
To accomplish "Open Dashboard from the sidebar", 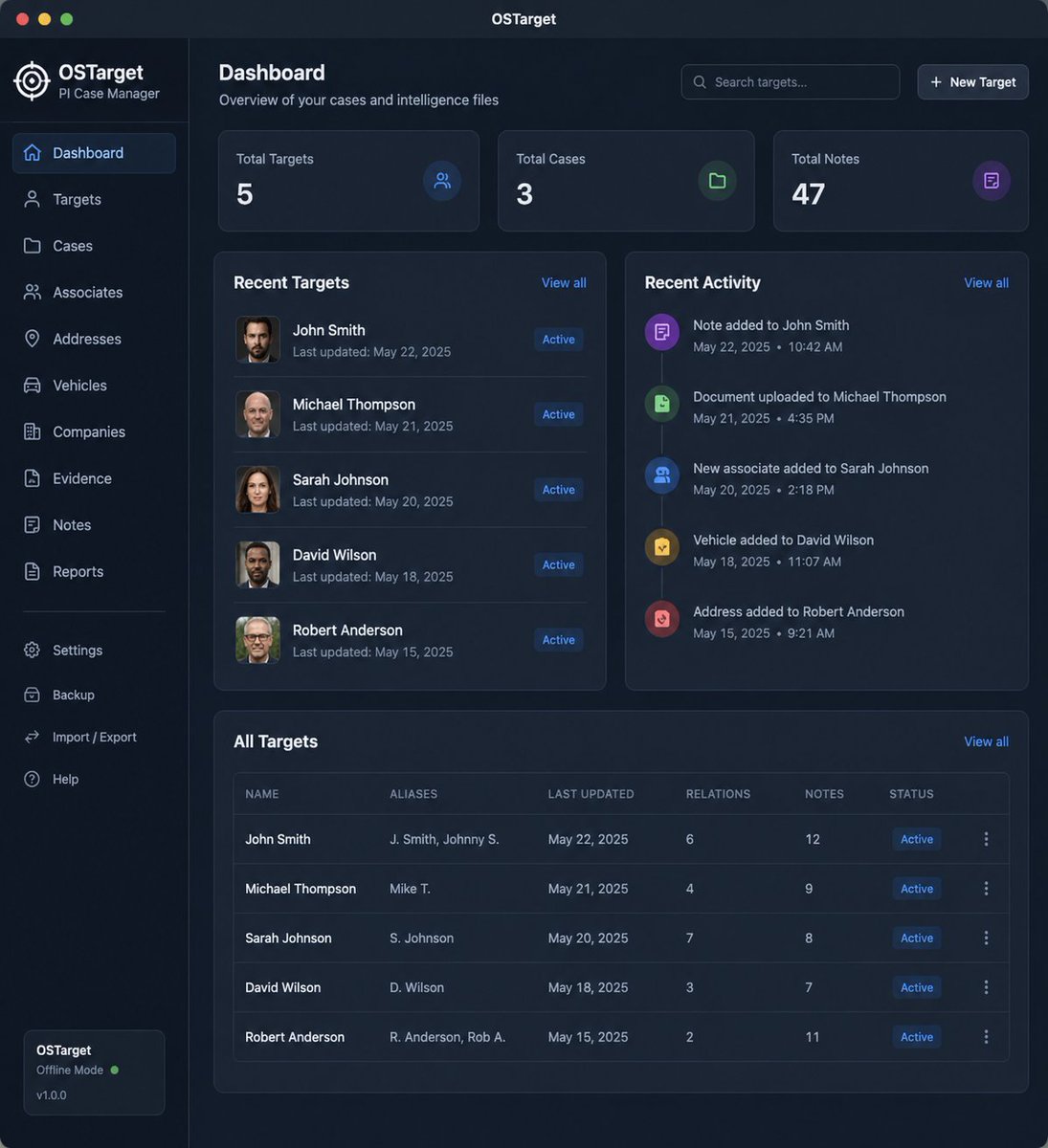I will tap(94, 153).
